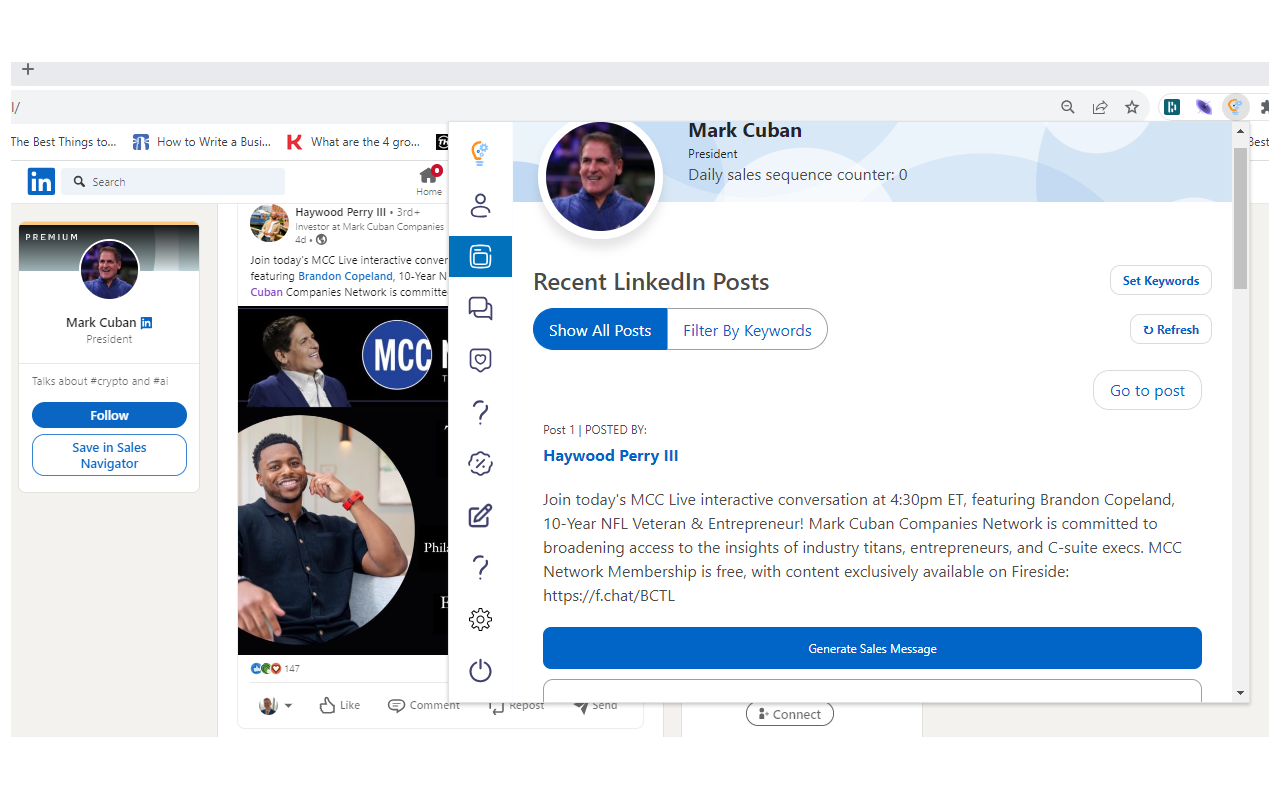This screenshot has height=800, width=1280.
Task: Open the person profile icon in extension sidebar
Action: (x=480, y=205)
